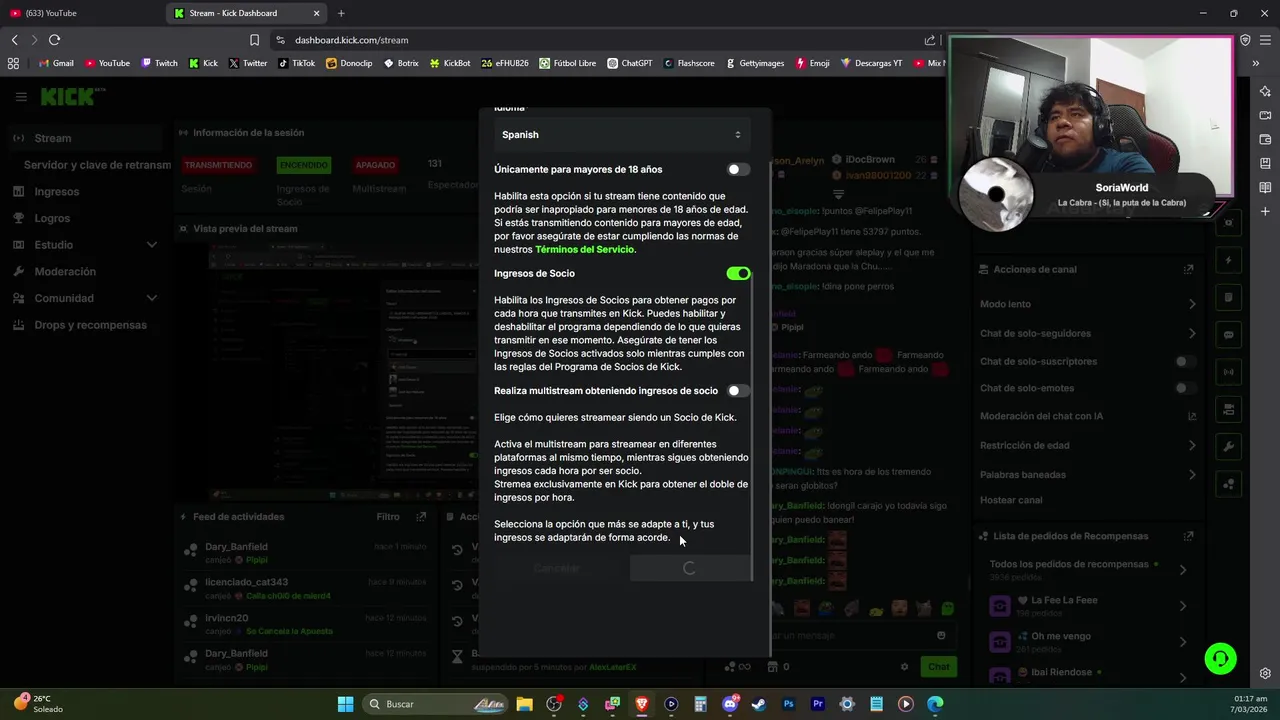Viewport: 1280px width, 720px height.
Task: Open Brave sidebar Leo AI star icon
Action: click(1265, 91)
